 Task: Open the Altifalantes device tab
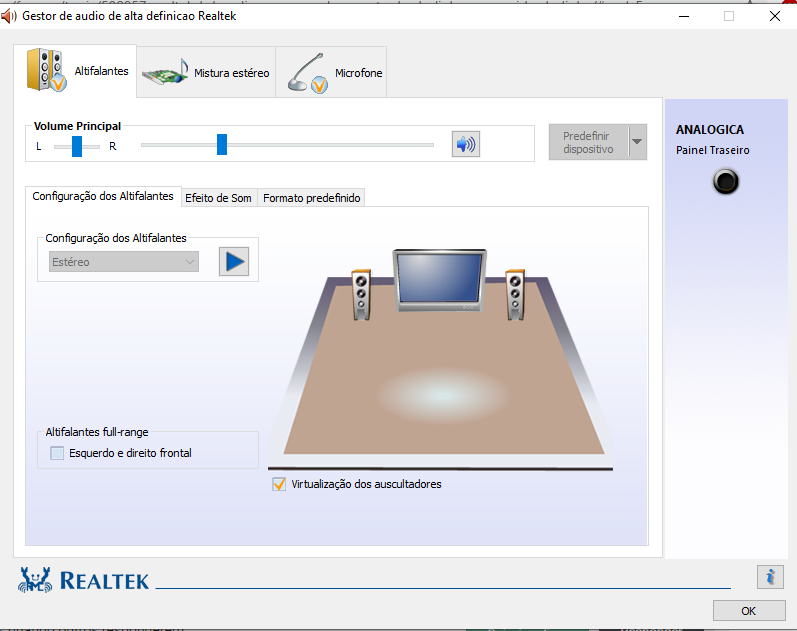(75, 71)
